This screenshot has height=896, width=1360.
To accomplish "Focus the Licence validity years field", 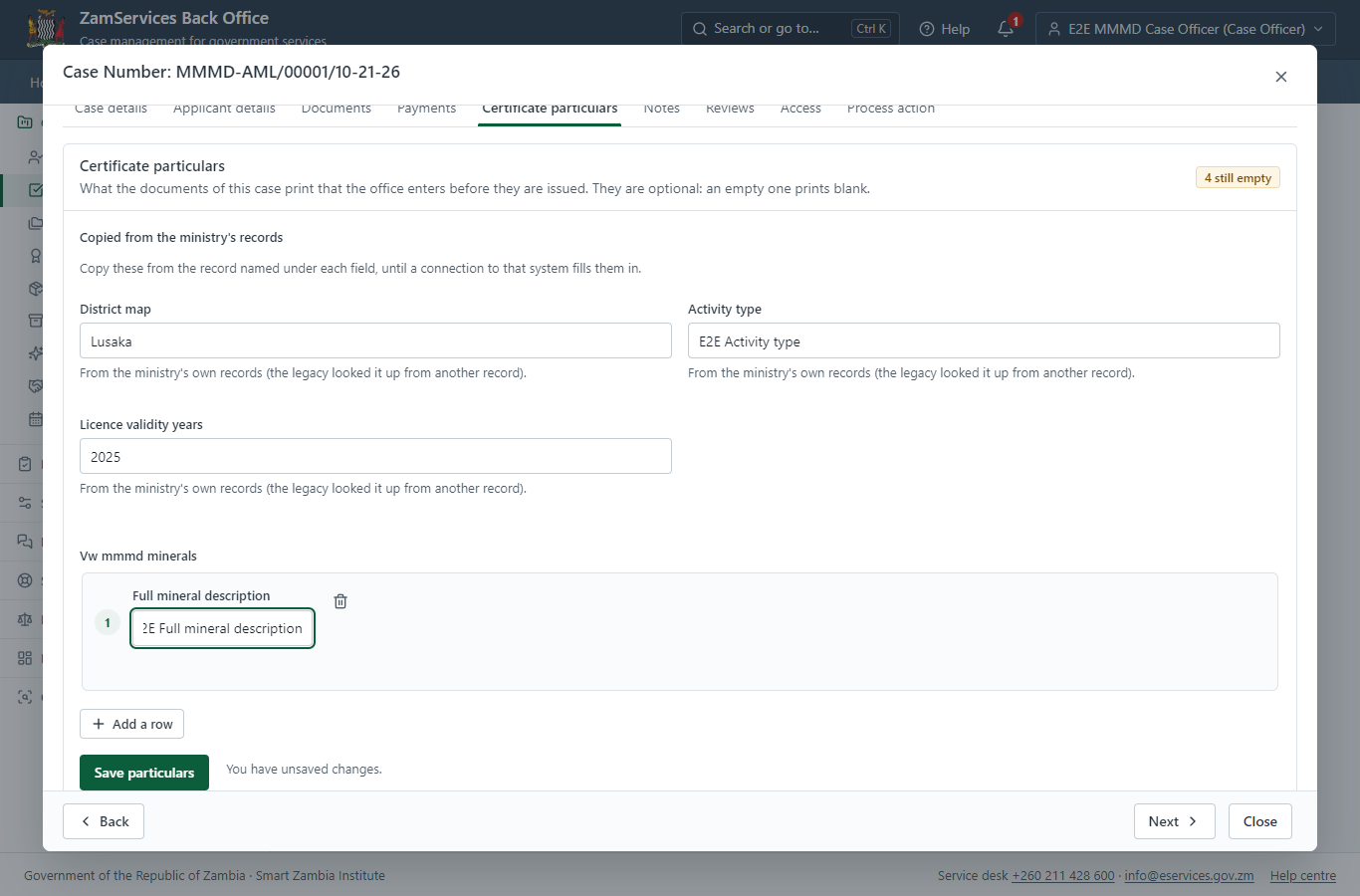I will tap(375, 456).
